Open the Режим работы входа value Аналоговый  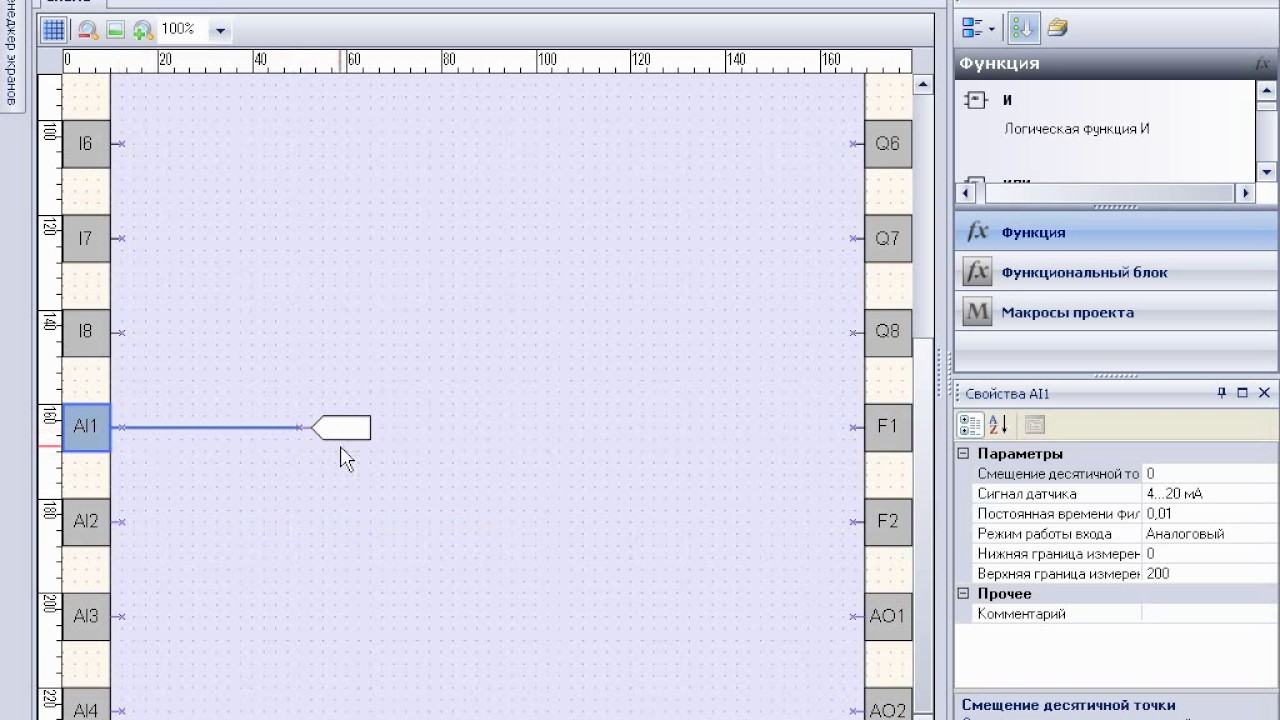[1210, 534]
